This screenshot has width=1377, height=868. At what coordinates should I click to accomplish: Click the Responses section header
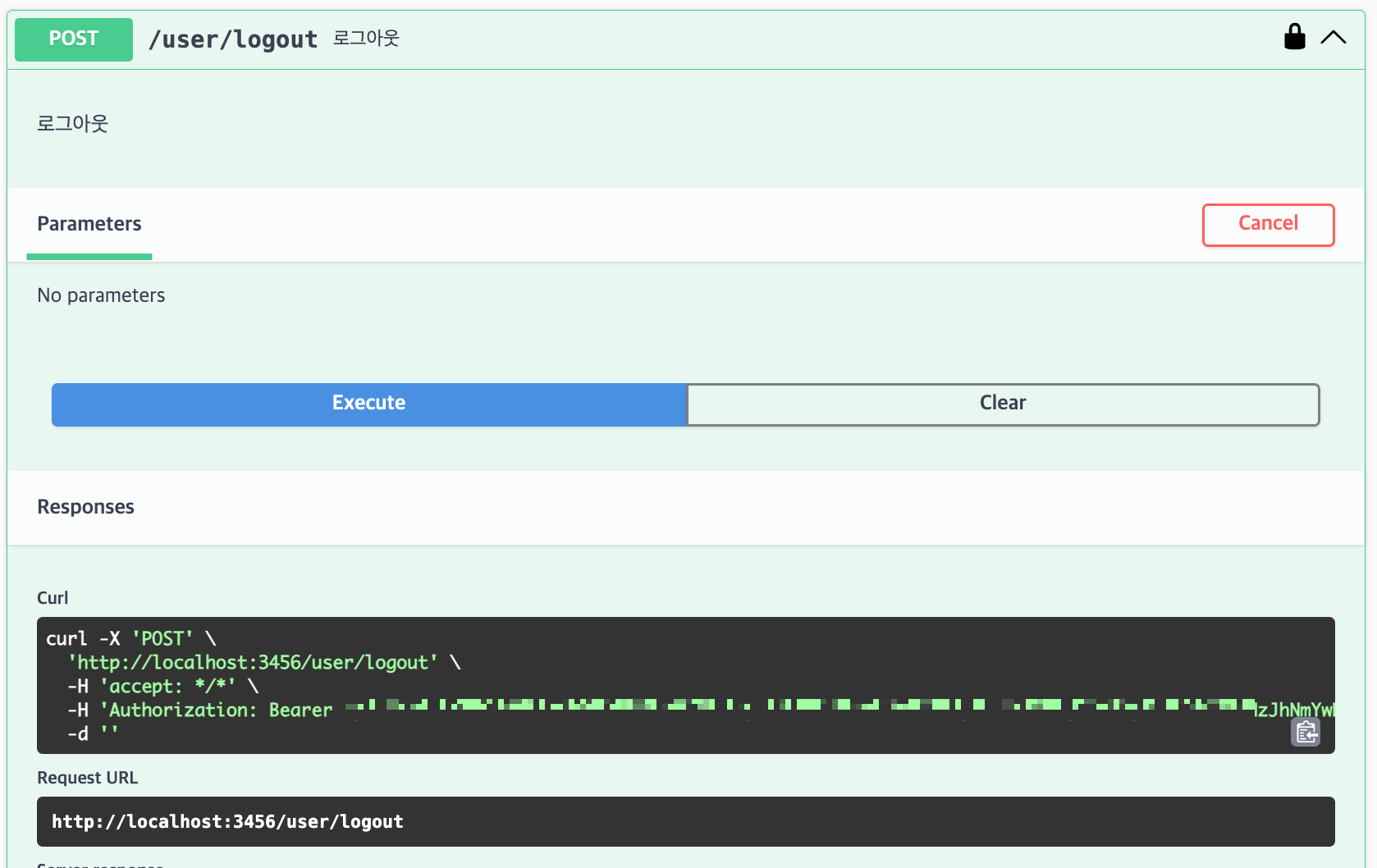(86, 507)
